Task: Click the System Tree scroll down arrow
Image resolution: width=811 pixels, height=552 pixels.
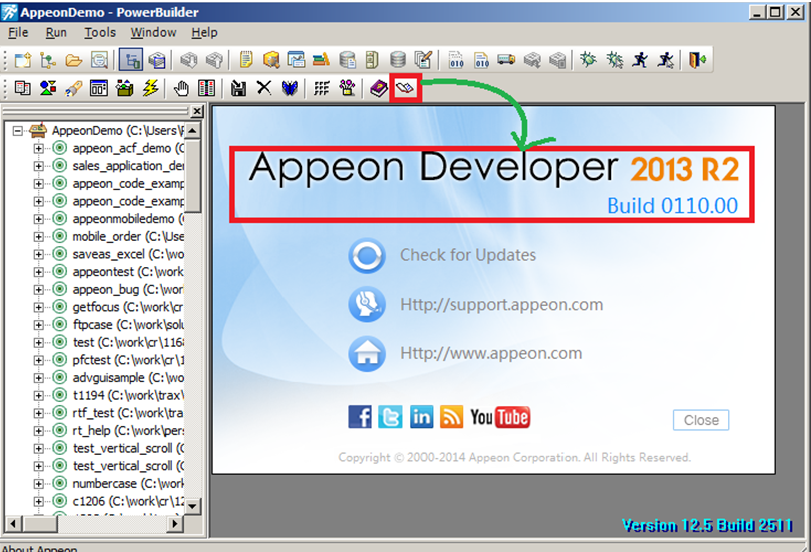Action: point(192,506)
